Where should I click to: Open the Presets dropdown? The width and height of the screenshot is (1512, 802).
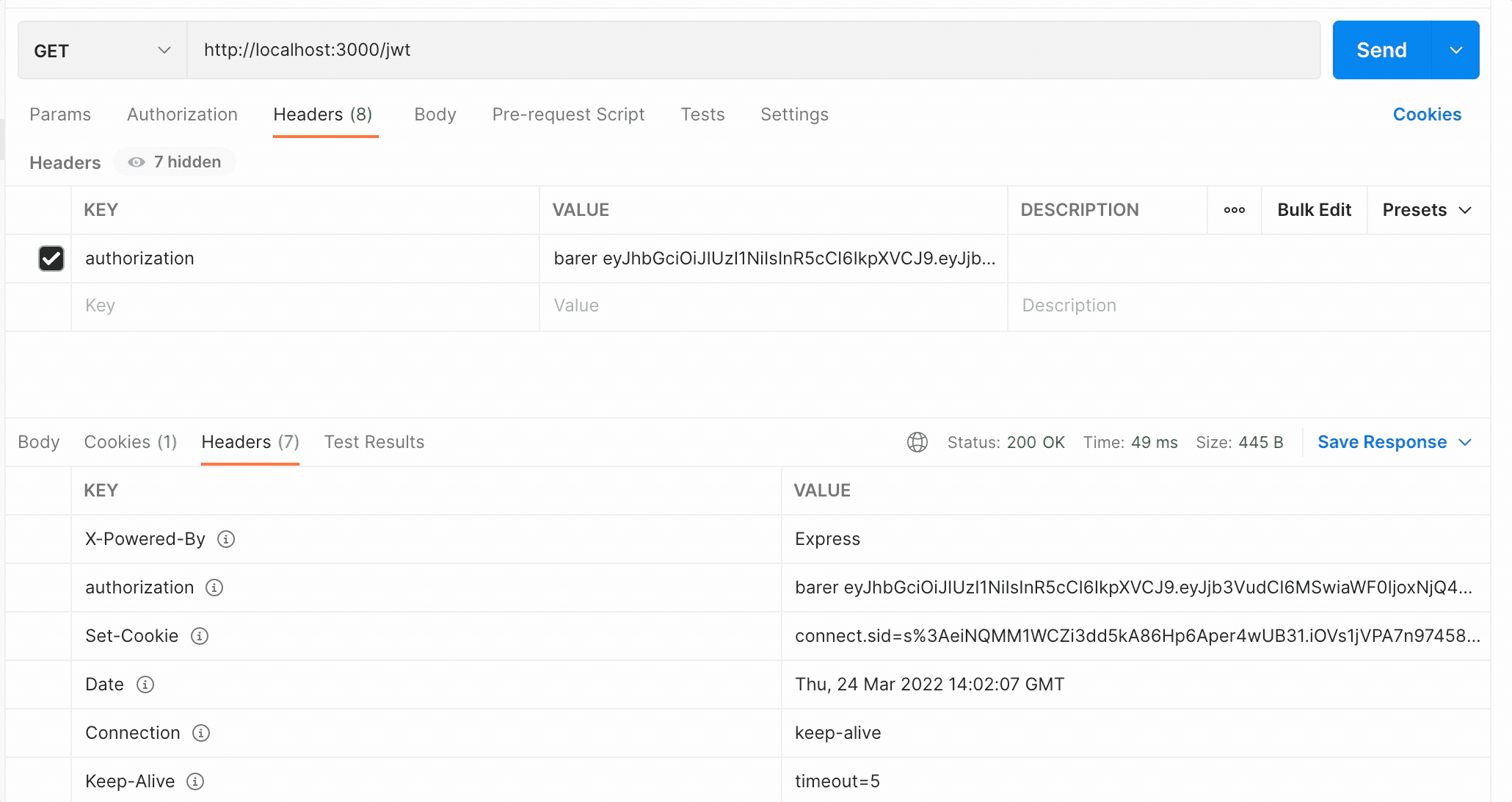click(1427, 210)
